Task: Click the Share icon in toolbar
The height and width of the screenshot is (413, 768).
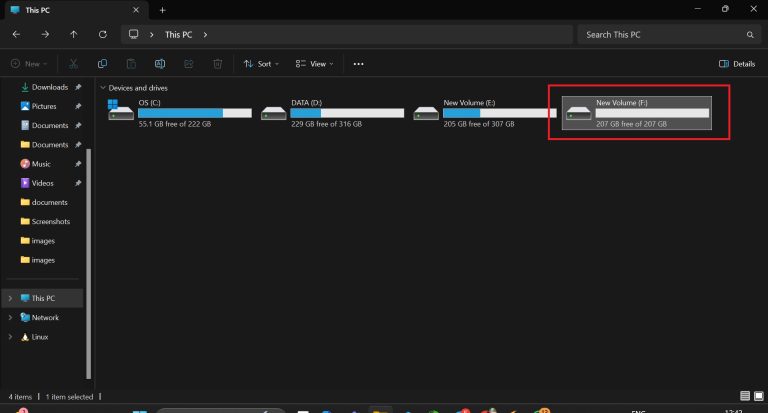Action: tap(189, 64)
